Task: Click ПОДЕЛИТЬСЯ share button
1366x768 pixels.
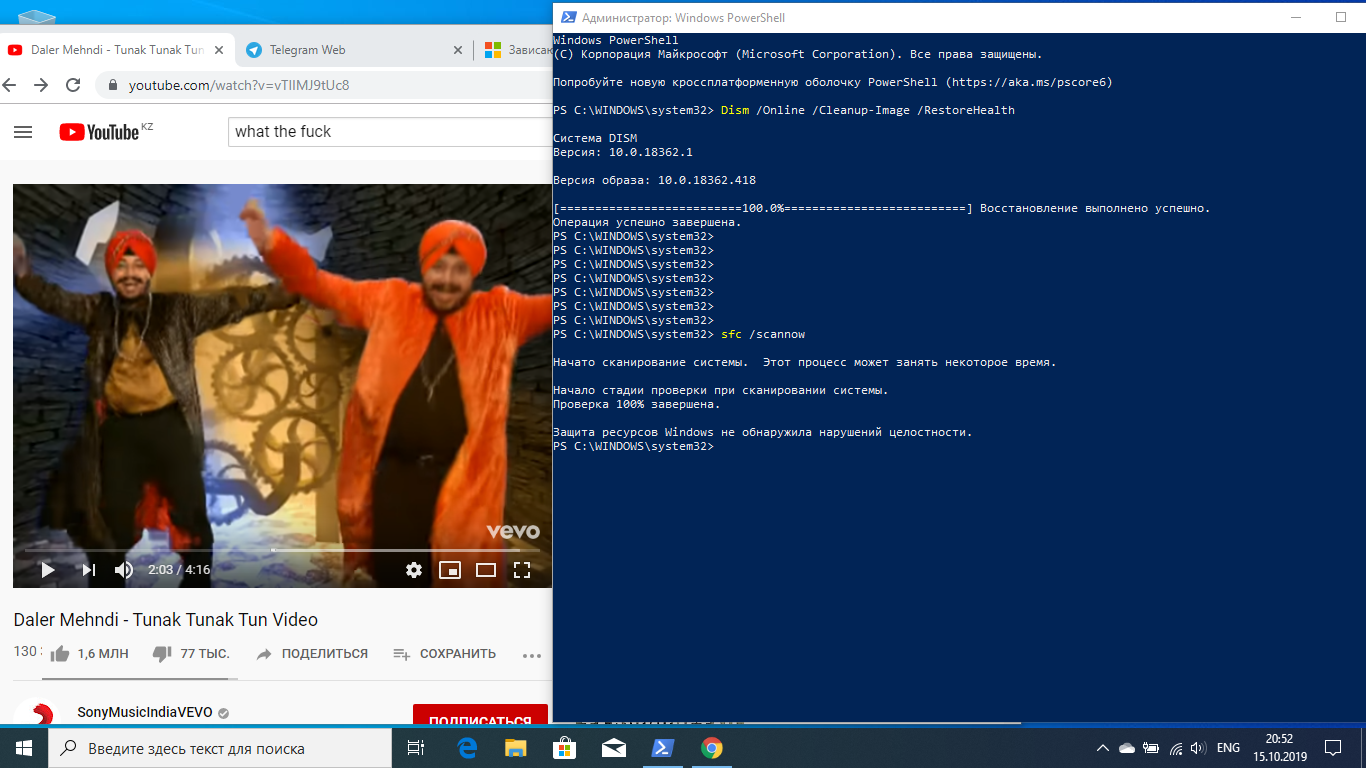Action: coord(312,654)
